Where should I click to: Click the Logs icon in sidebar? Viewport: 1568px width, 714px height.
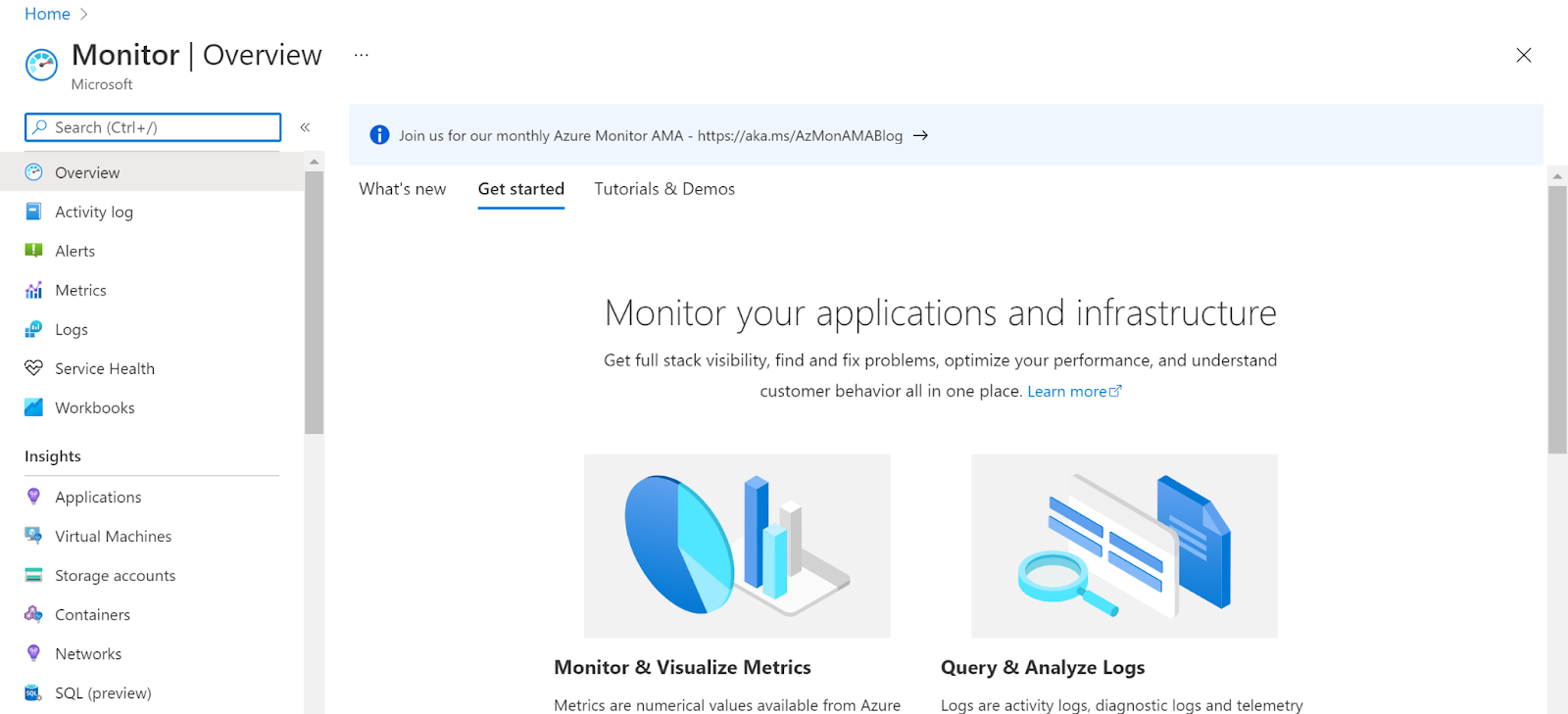[x=33, y=329]
